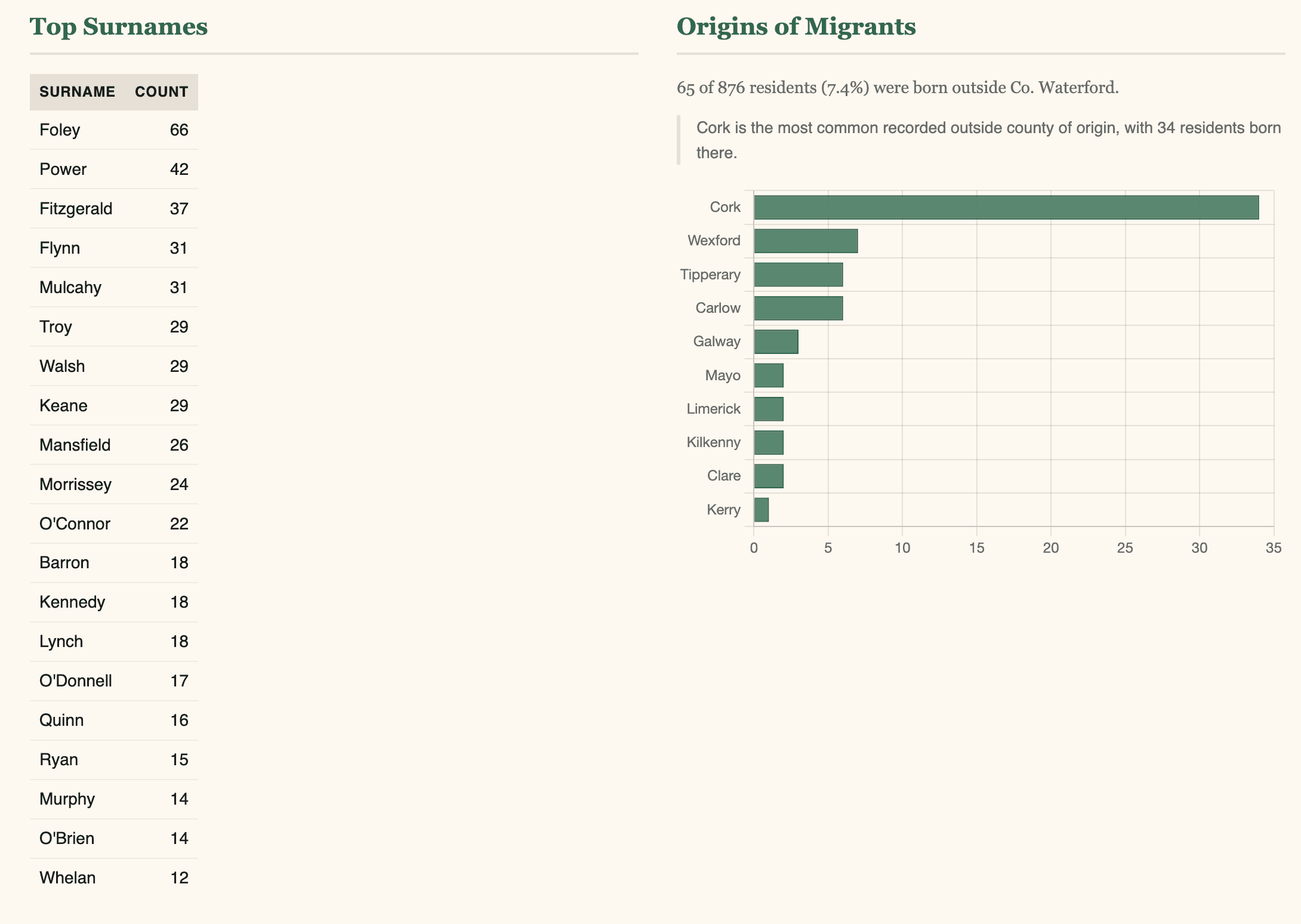This screenshot has height=924, width=1301.
Task: Click the O'Connor surname row
Action: click(x=113, y=524)
